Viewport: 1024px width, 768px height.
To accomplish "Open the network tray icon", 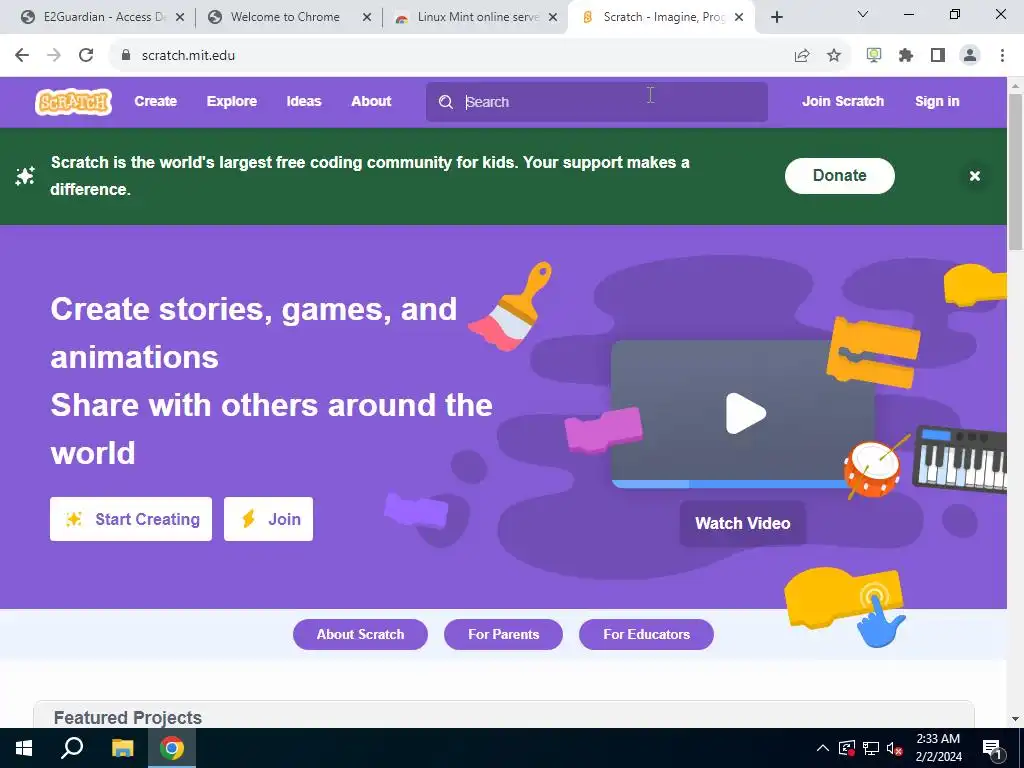I will point(871,748).
